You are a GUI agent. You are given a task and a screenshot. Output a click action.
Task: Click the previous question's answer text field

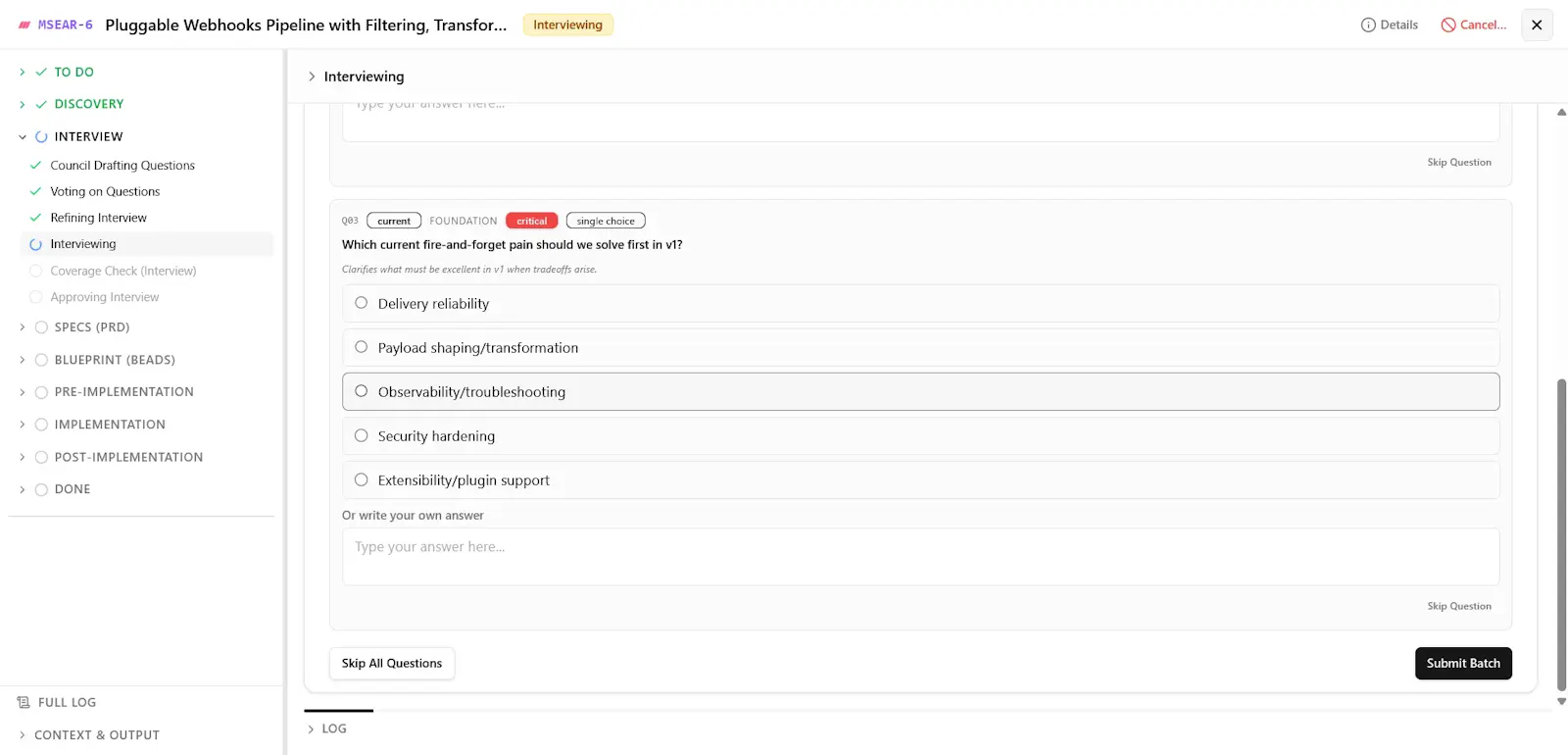tap(920, 122)
